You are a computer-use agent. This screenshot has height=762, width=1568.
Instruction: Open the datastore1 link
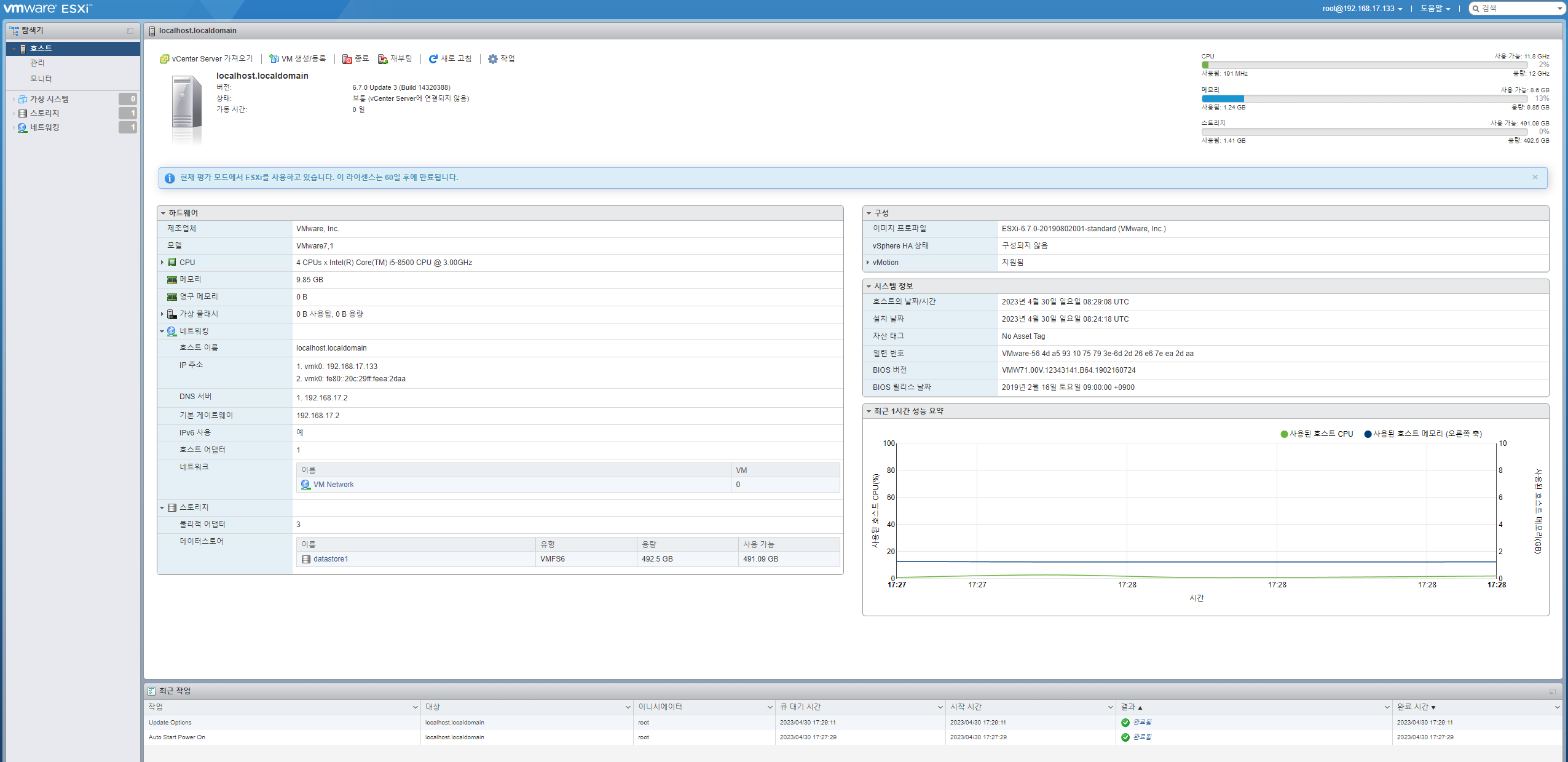tap(331, 559)
